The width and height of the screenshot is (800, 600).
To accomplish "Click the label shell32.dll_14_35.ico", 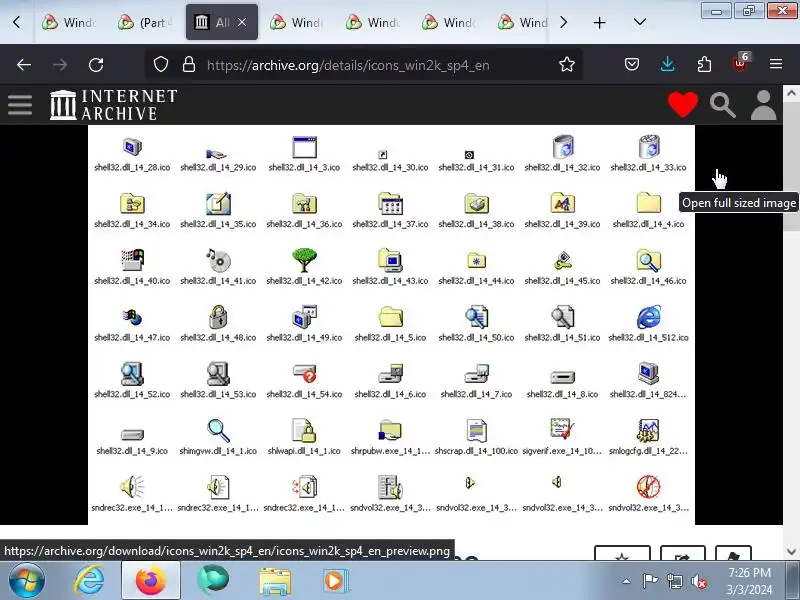I will click(x=218, y=224).
